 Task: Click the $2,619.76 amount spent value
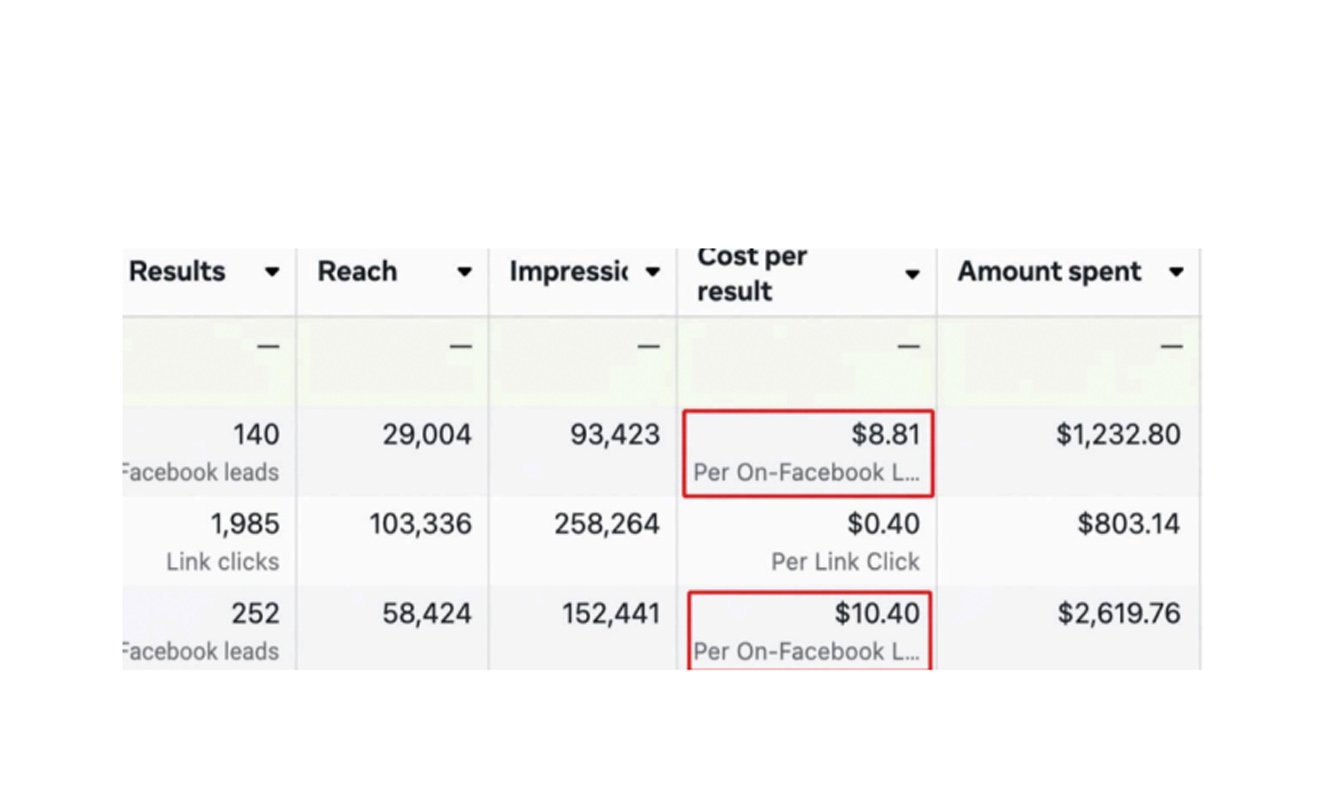pos(1119,613)
